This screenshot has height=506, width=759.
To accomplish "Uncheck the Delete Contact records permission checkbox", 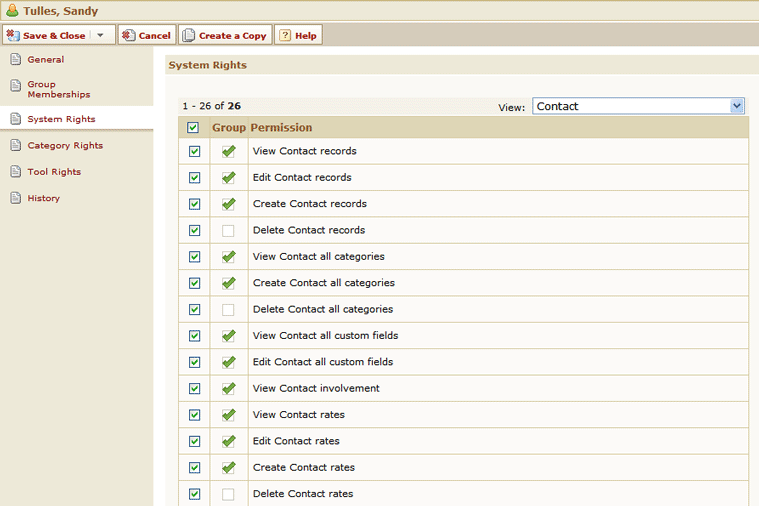I will [x=195, y=230].
